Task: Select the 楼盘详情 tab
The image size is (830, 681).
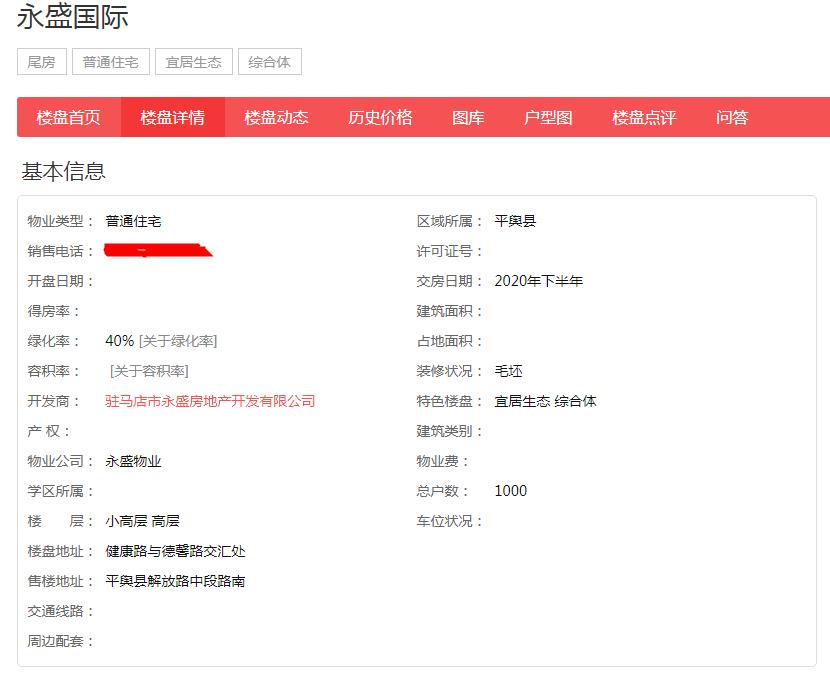Action: [172, 117]
